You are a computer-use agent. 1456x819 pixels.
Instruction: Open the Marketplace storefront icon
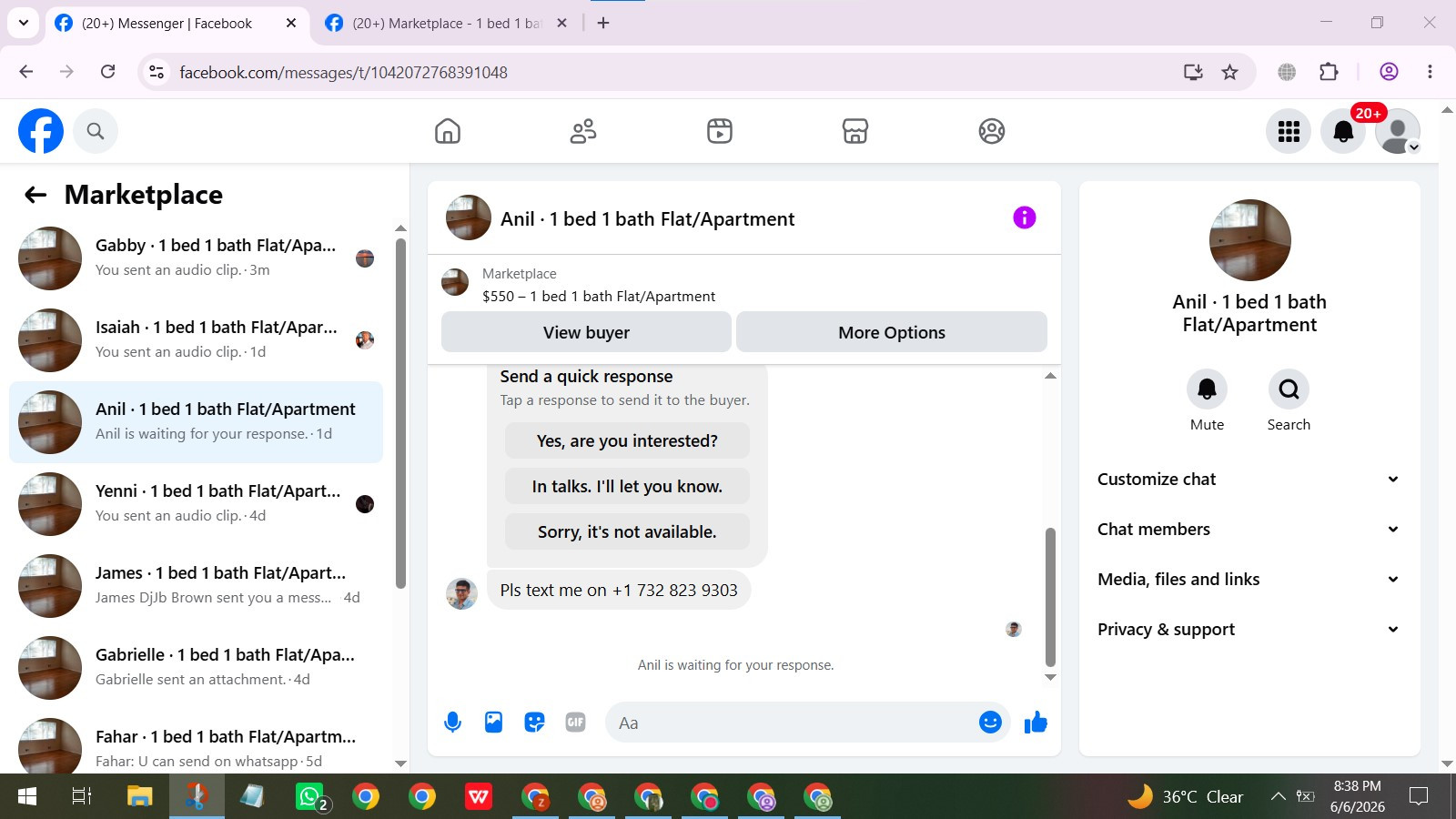coord(855,131)
